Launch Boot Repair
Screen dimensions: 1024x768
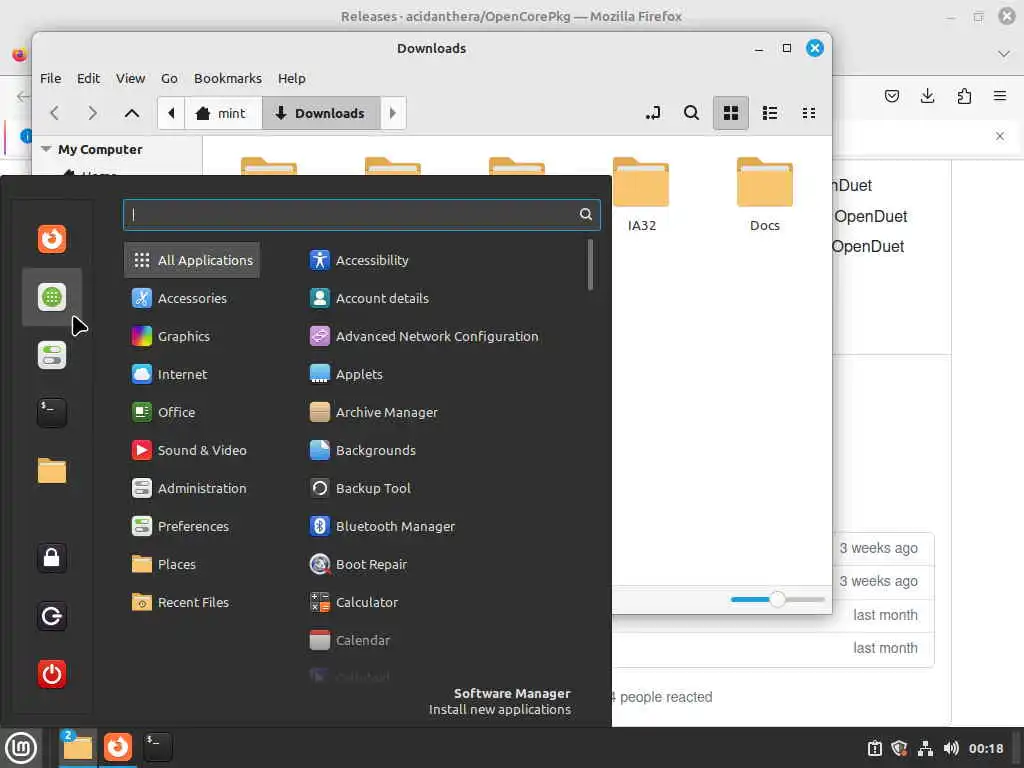click(x=358, y=564)
